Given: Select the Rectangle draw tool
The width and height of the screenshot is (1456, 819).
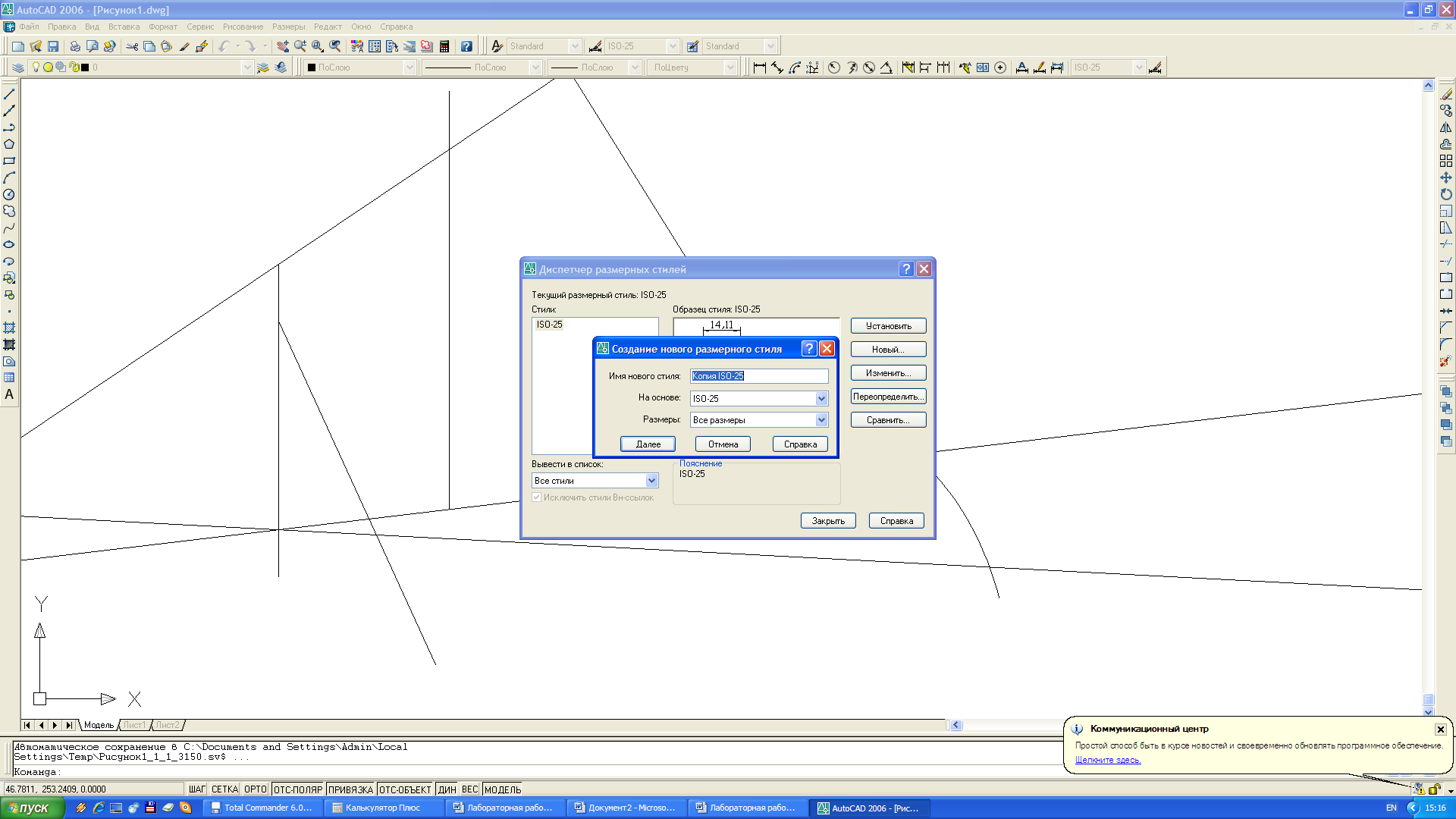Looking at the screenshot, I should point(9,161).
